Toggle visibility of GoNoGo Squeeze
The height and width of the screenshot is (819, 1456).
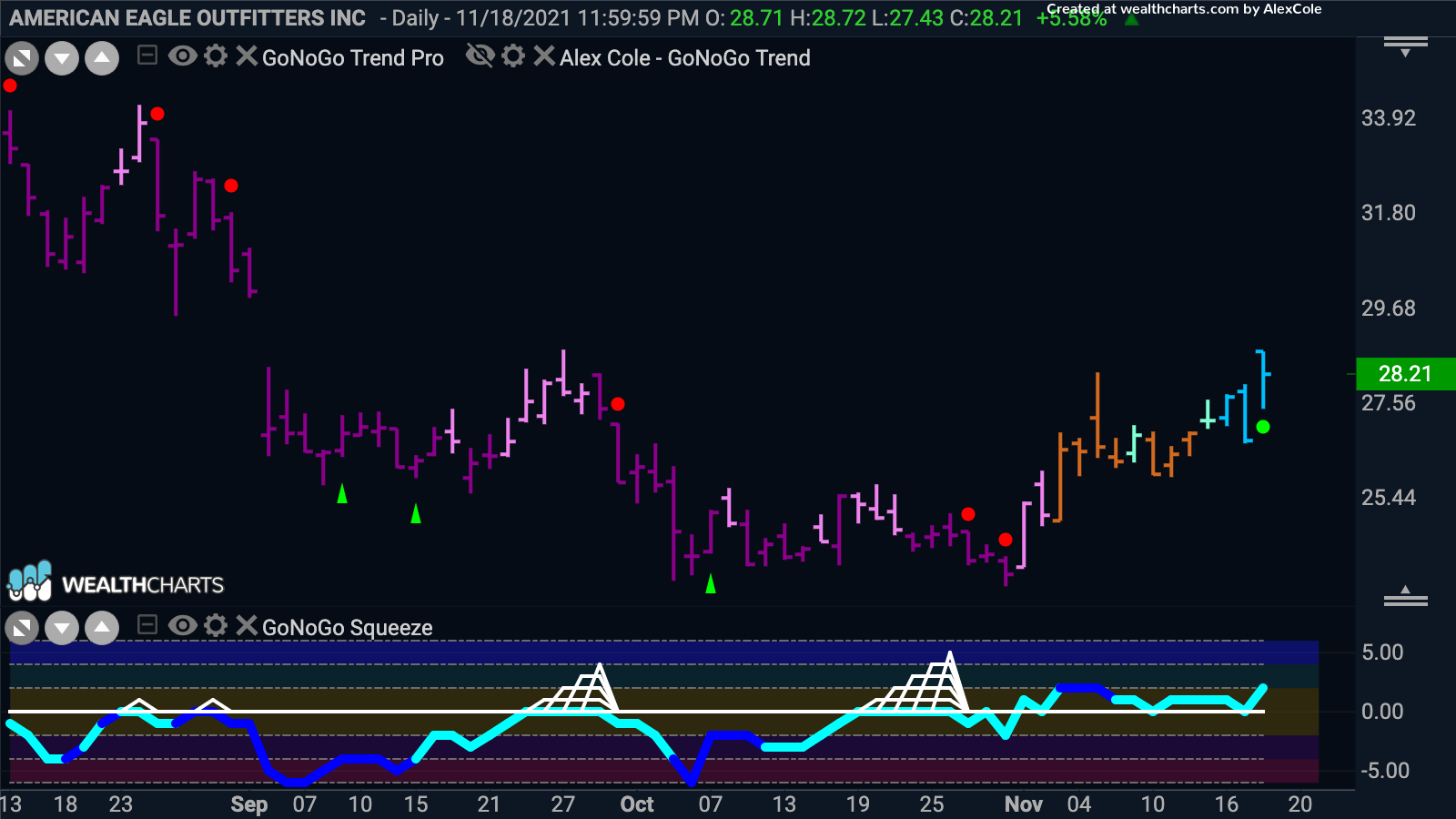(183, 625)
